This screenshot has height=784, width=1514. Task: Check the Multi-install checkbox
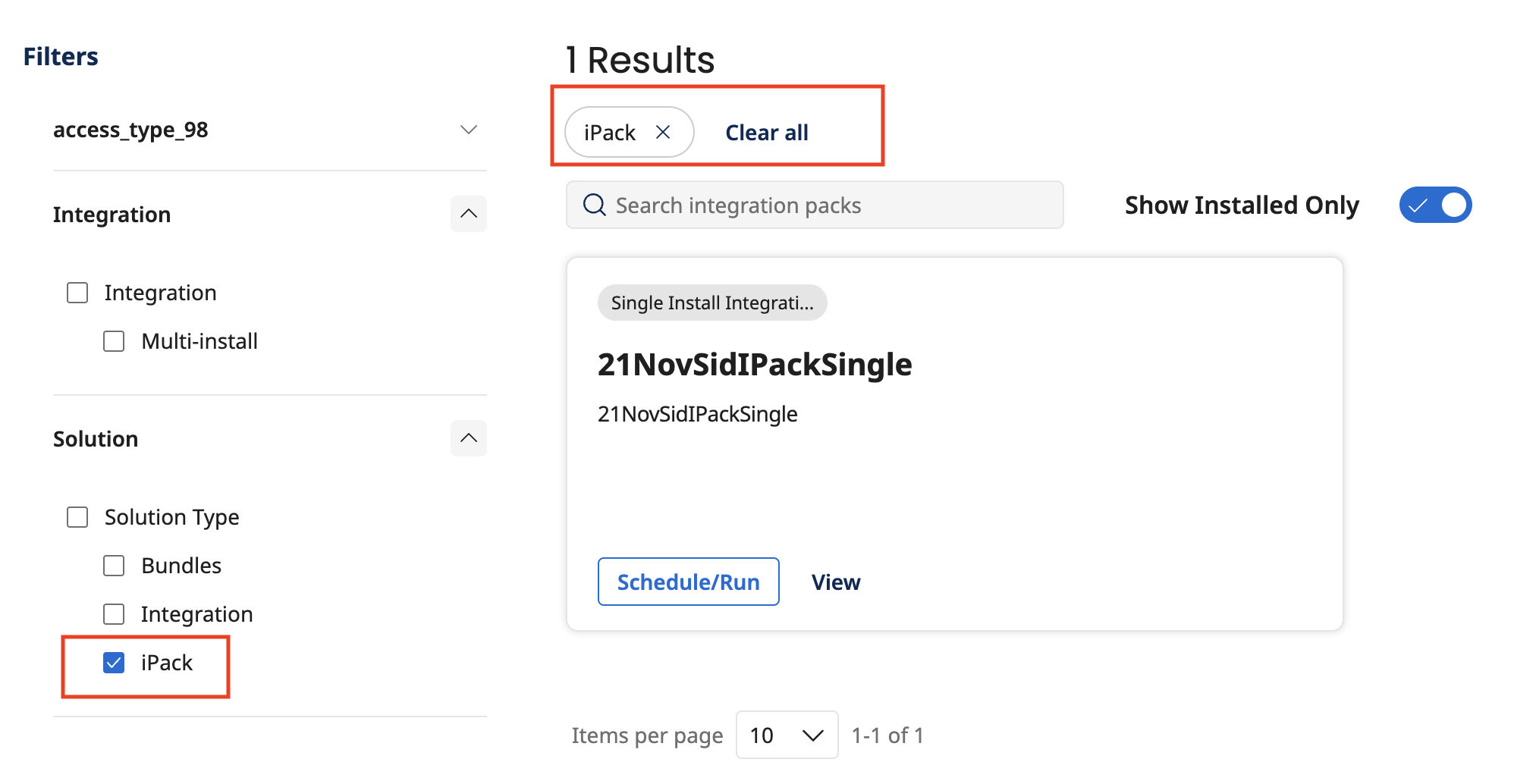(x=114, y=341)
